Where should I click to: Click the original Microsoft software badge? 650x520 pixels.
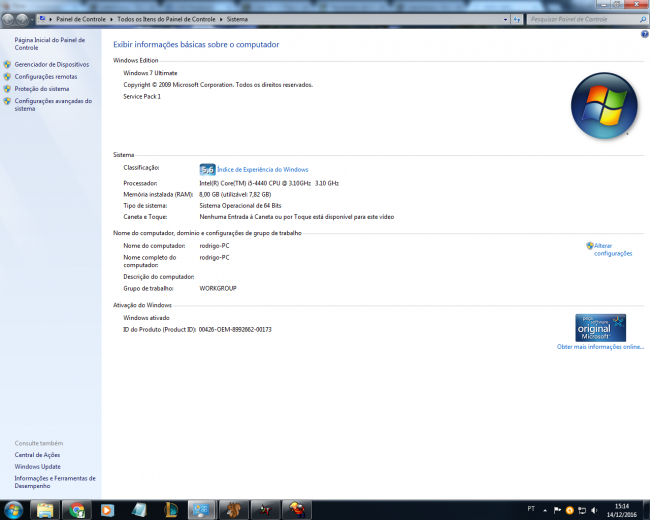tap(600, 328)
